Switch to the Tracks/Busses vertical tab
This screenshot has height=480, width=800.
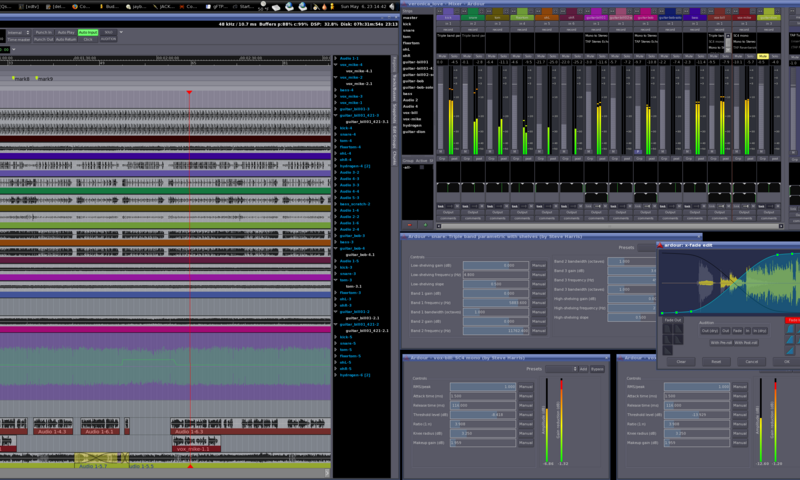click(x=394, y=88)
